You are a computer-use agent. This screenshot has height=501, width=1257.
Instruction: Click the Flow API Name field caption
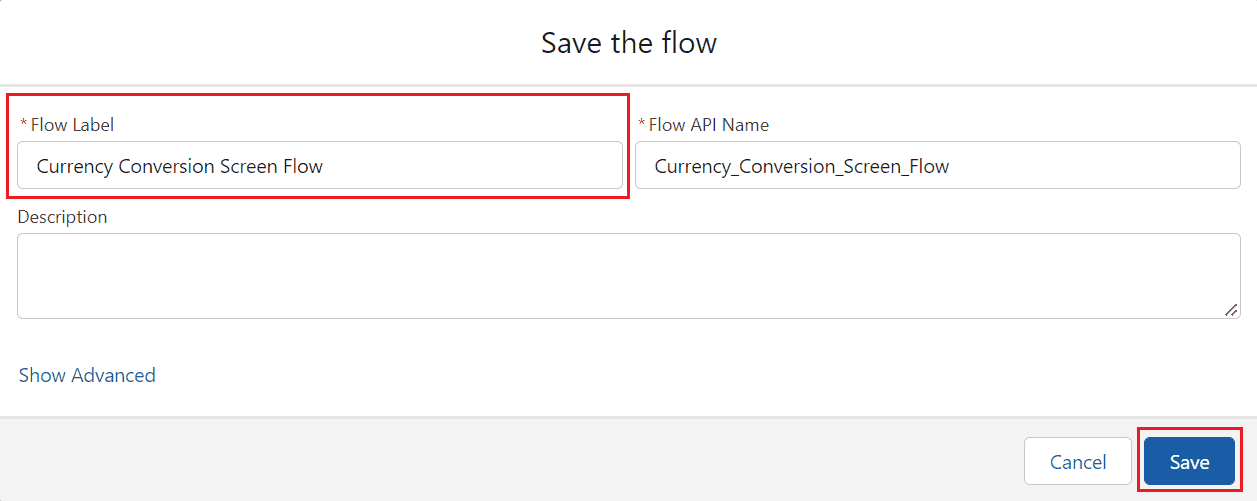(x=709, y=125)
